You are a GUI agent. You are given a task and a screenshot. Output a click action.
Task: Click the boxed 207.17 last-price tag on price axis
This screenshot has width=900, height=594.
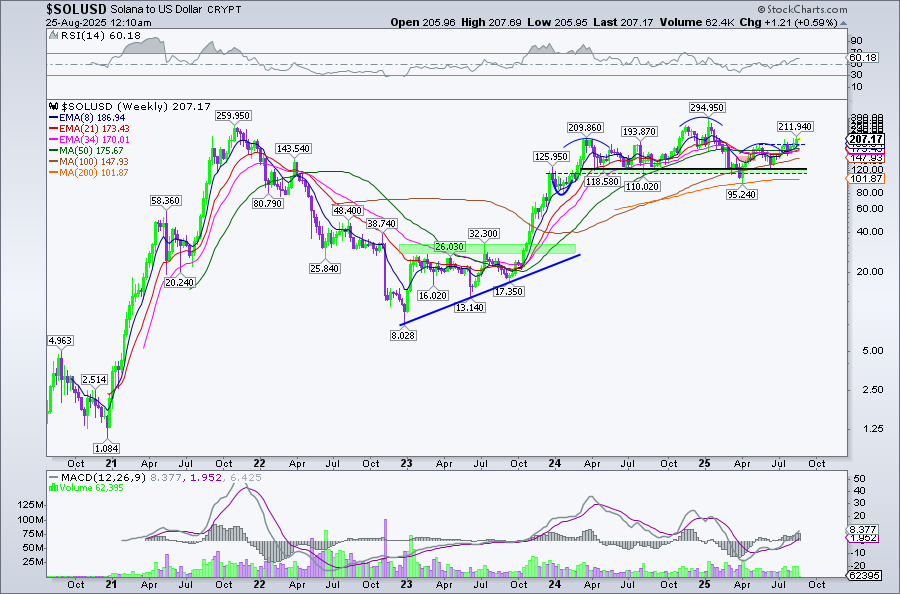(x=867, y=139)
